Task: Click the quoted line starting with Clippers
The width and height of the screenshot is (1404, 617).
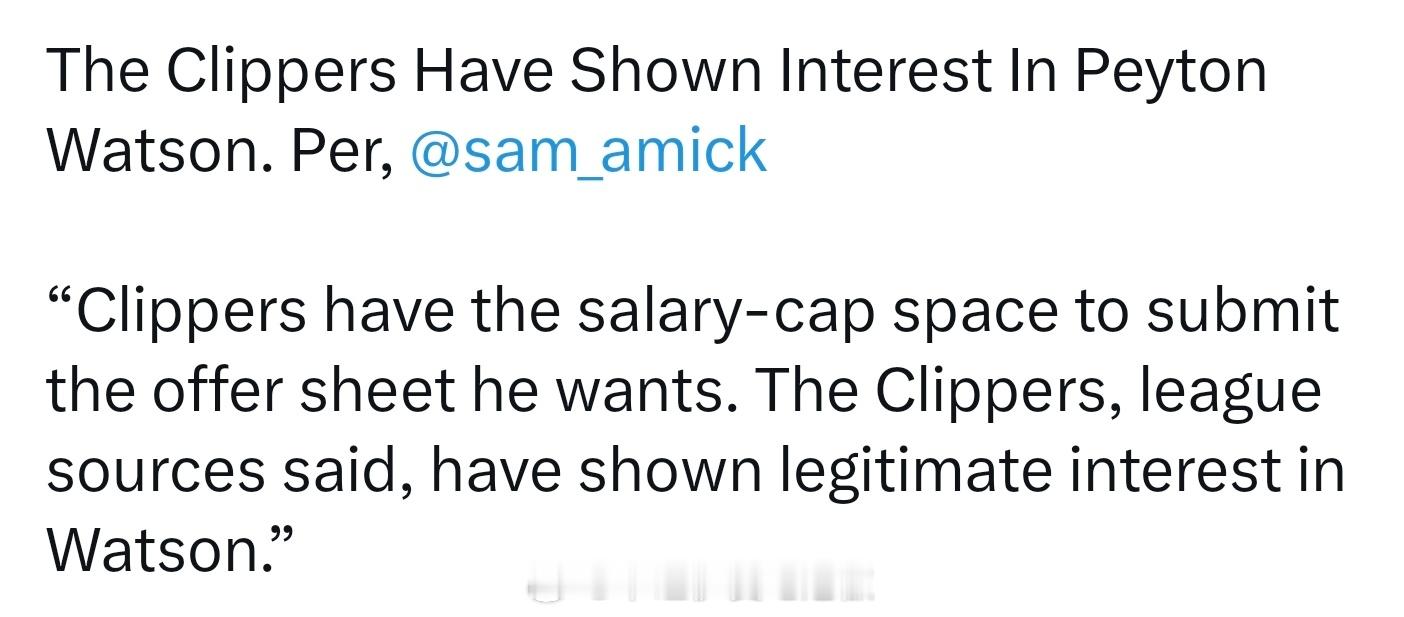Action: [x=693, y=312]
